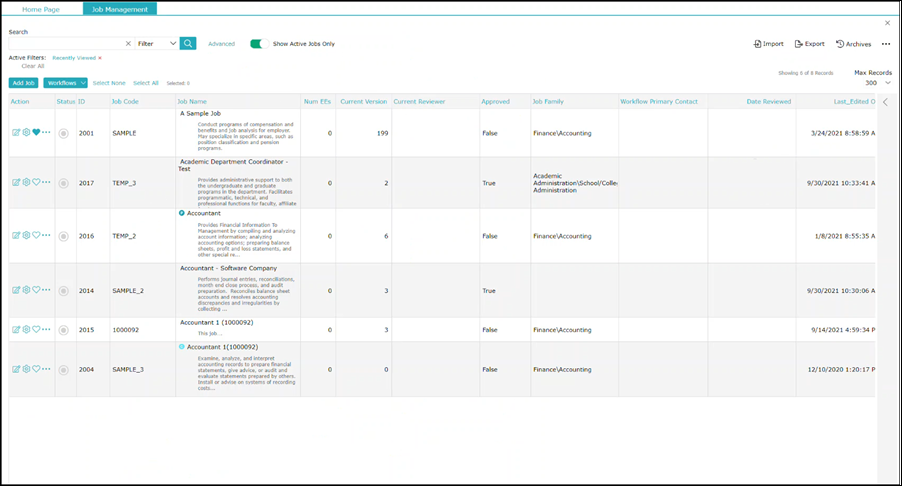The image size is (902, 486).
Task: Select status radio for job 2016
Action: click(x=64, y=236)
